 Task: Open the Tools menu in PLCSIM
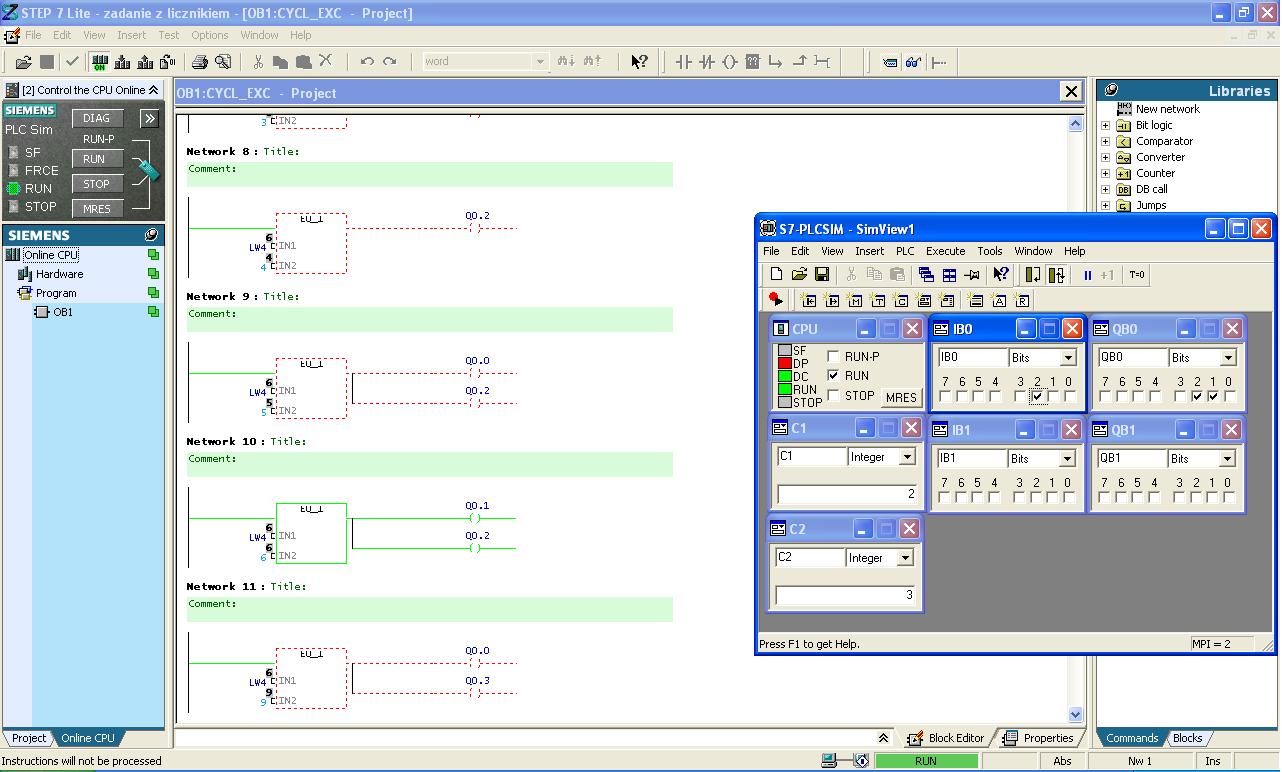[x=990, y=251]
